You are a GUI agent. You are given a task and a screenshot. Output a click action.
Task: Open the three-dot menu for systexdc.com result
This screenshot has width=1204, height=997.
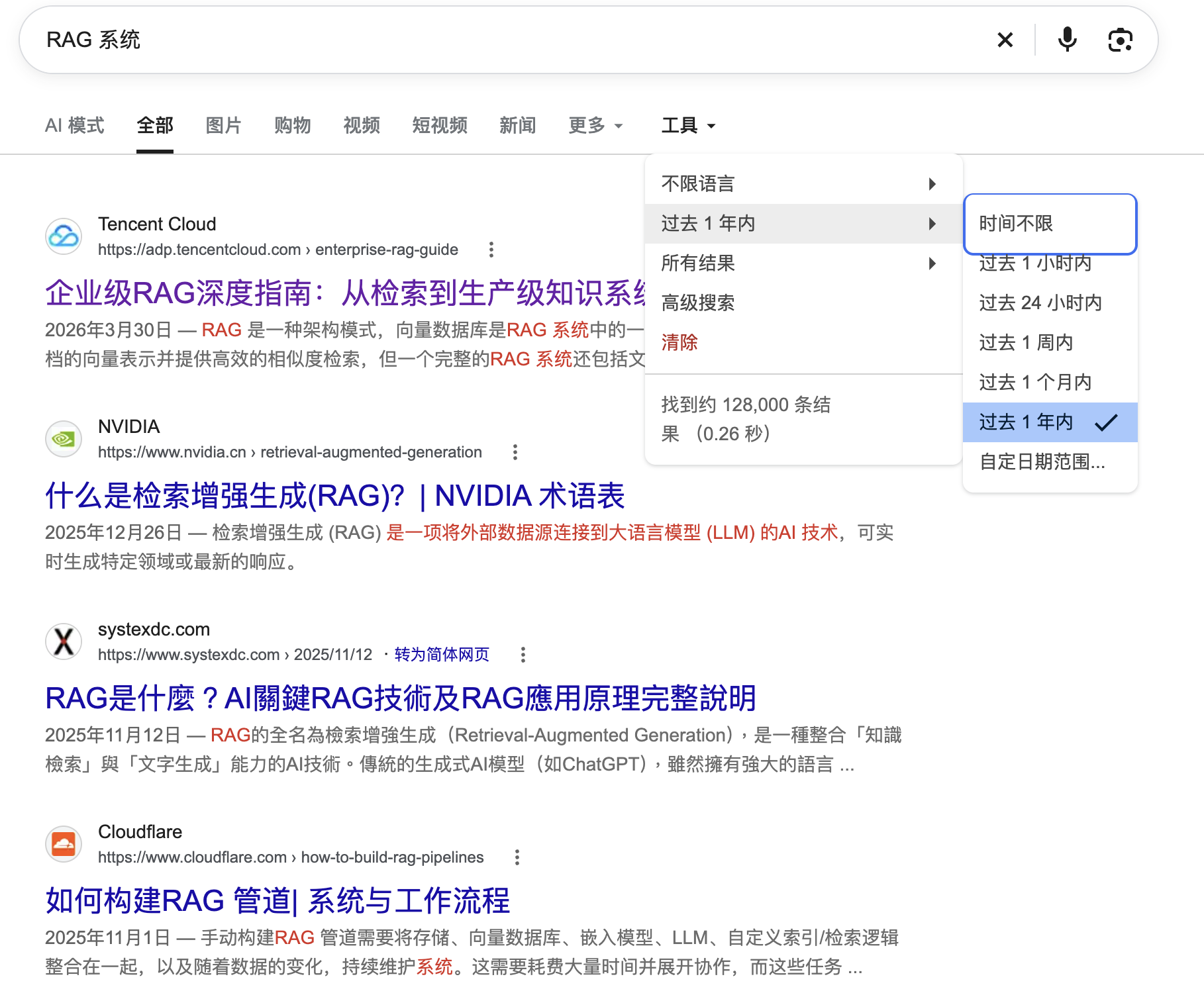pos(523,655)
